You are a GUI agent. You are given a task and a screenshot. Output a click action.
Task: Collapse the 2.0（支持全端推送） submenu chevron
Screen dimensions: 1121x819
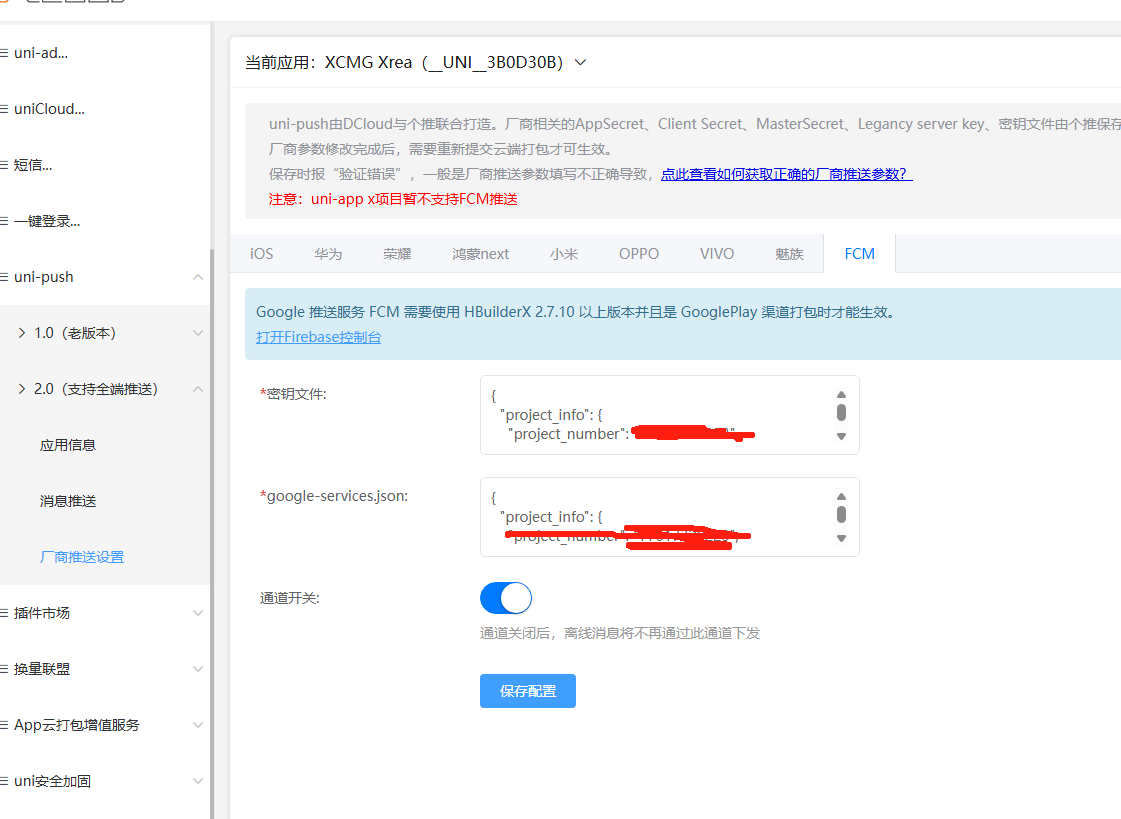(198, 389)
